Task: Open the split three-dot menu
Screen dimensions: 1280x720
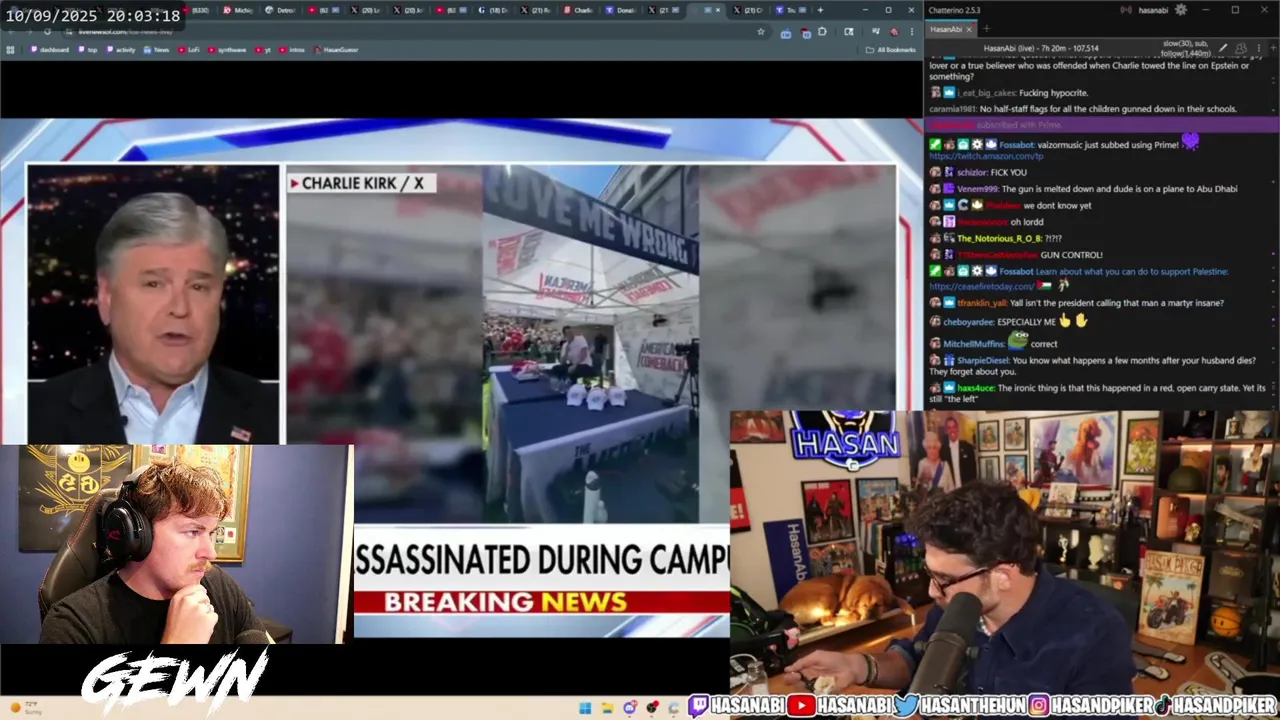Action: coord(1257,48)
